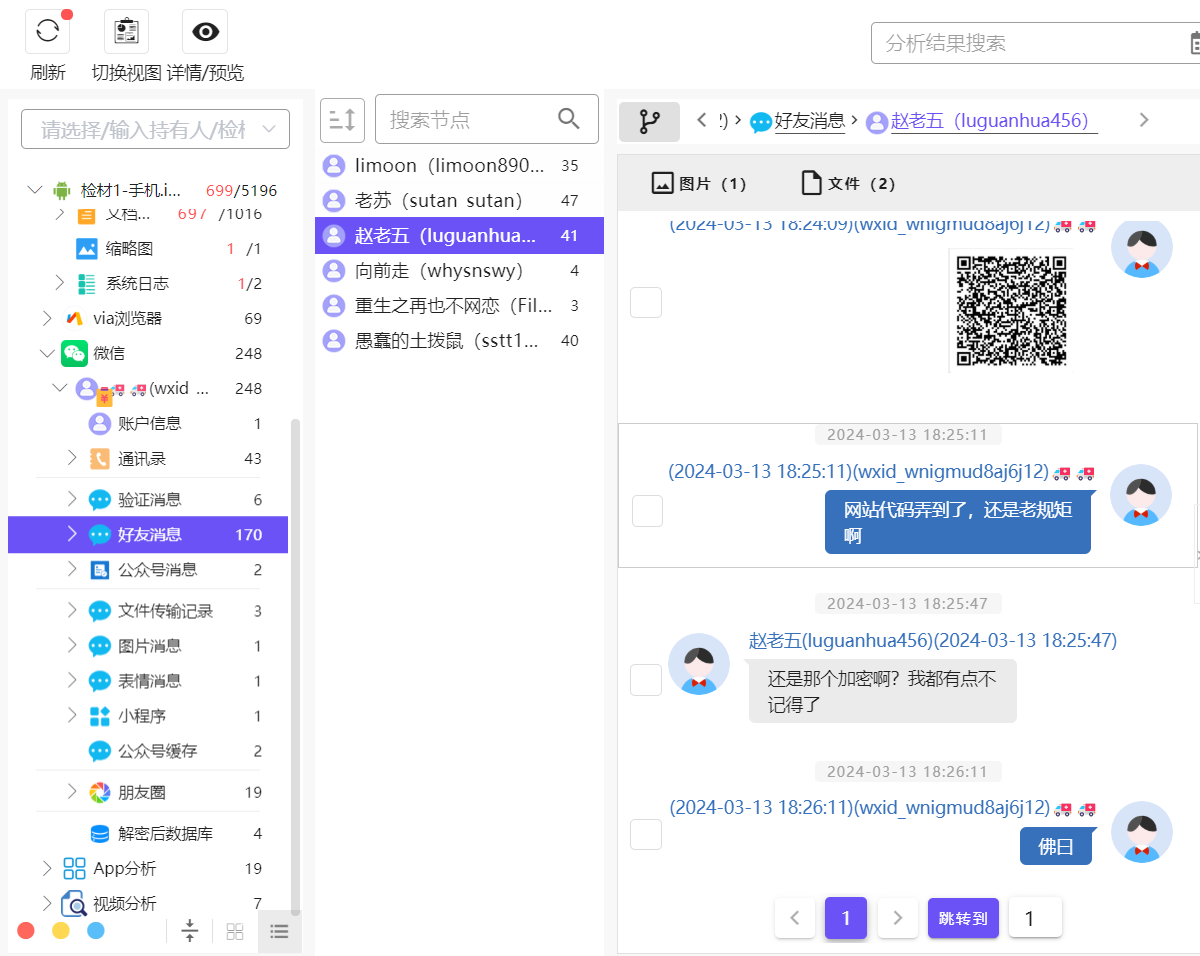Select 账户信息 tree item
The width and height of the screenshot is (1200, 956).
pyautogui.click(x=150, y=423)
